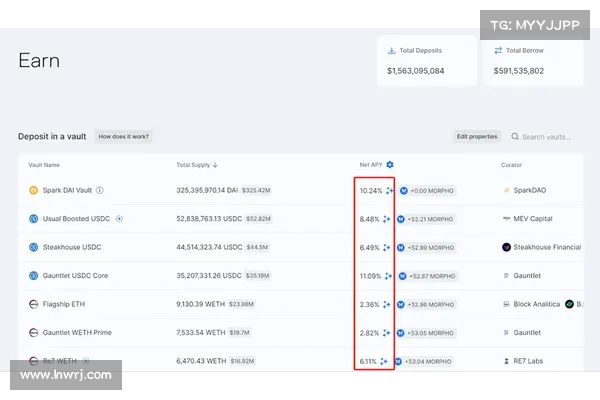Click the sparkle icon next to 2.36% APY
Image resolution: width=600 pixels, height=400 pixels.
386,305
